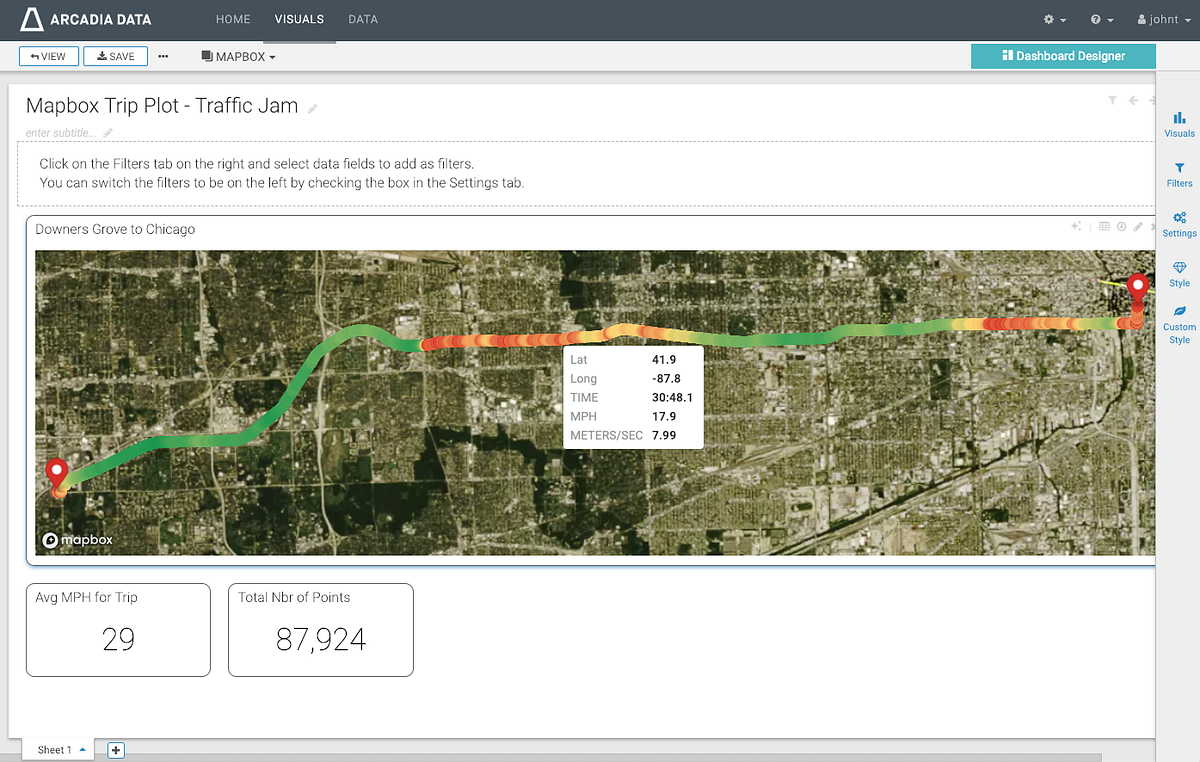Click the table grid icon on map visual
The height and width of the screenshot is (762, 1200).
[1104, 227]
